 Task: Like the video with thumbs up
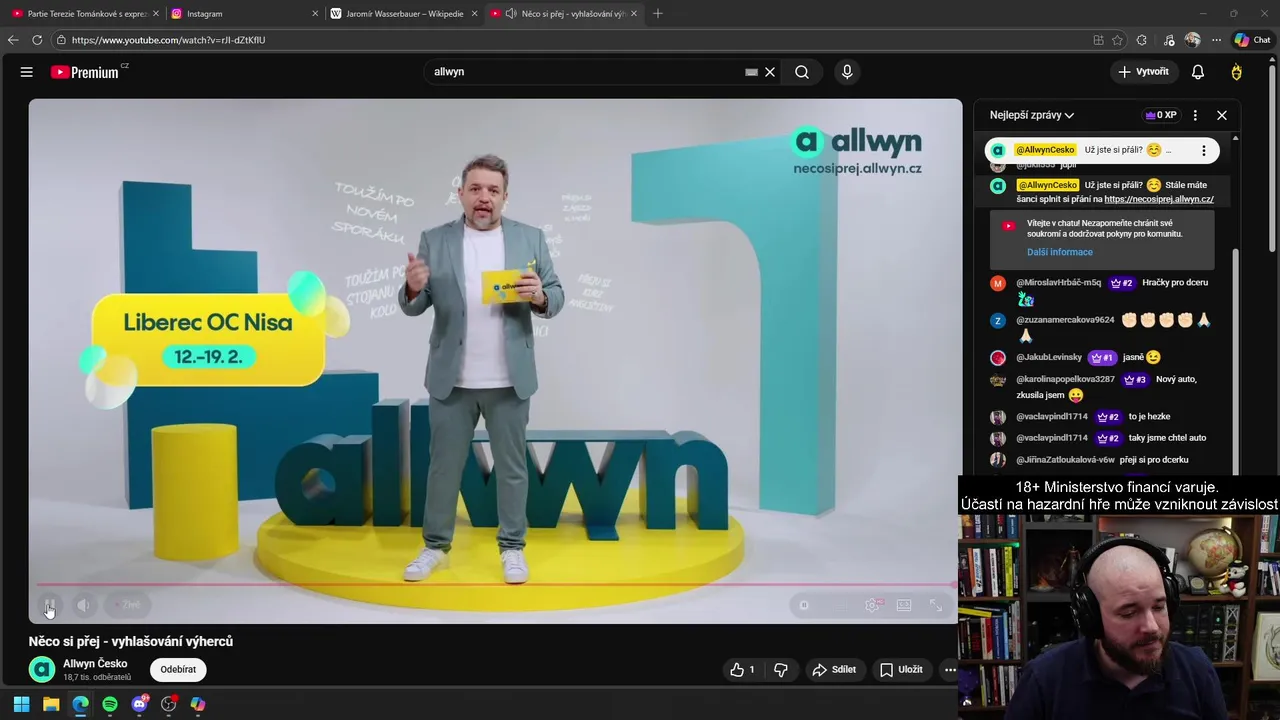click(742, 670)
